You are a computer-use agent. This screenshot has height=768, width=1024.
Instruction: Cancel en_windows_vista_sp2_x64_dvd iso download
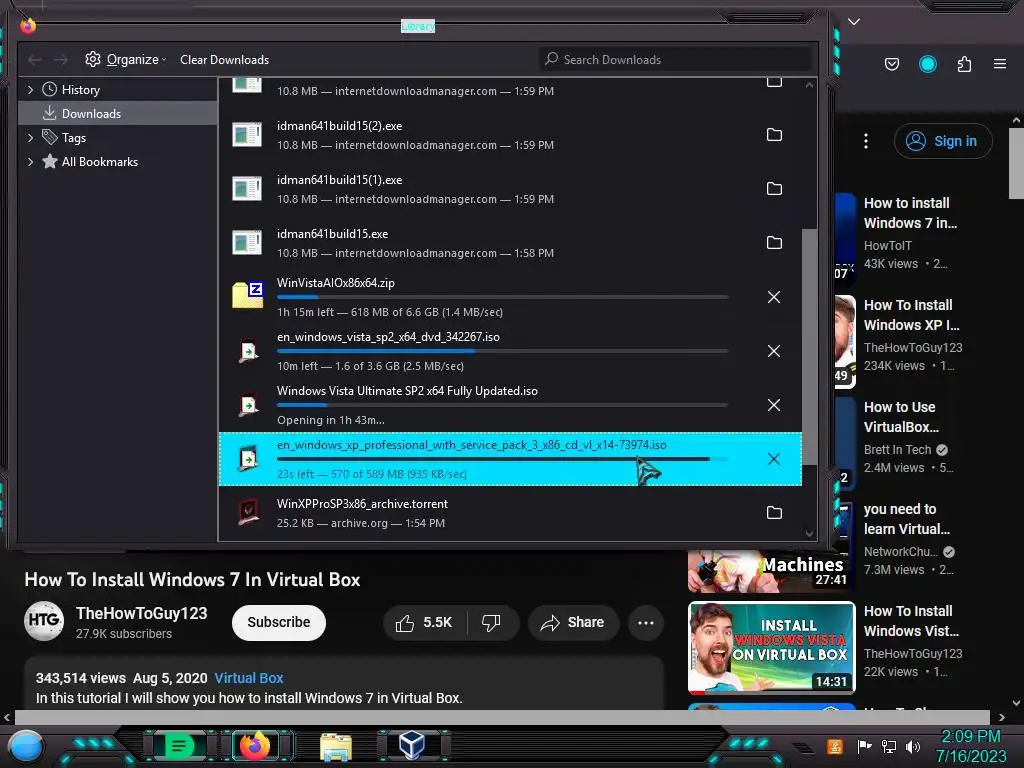pyautogui.click(x=774, y=351)
